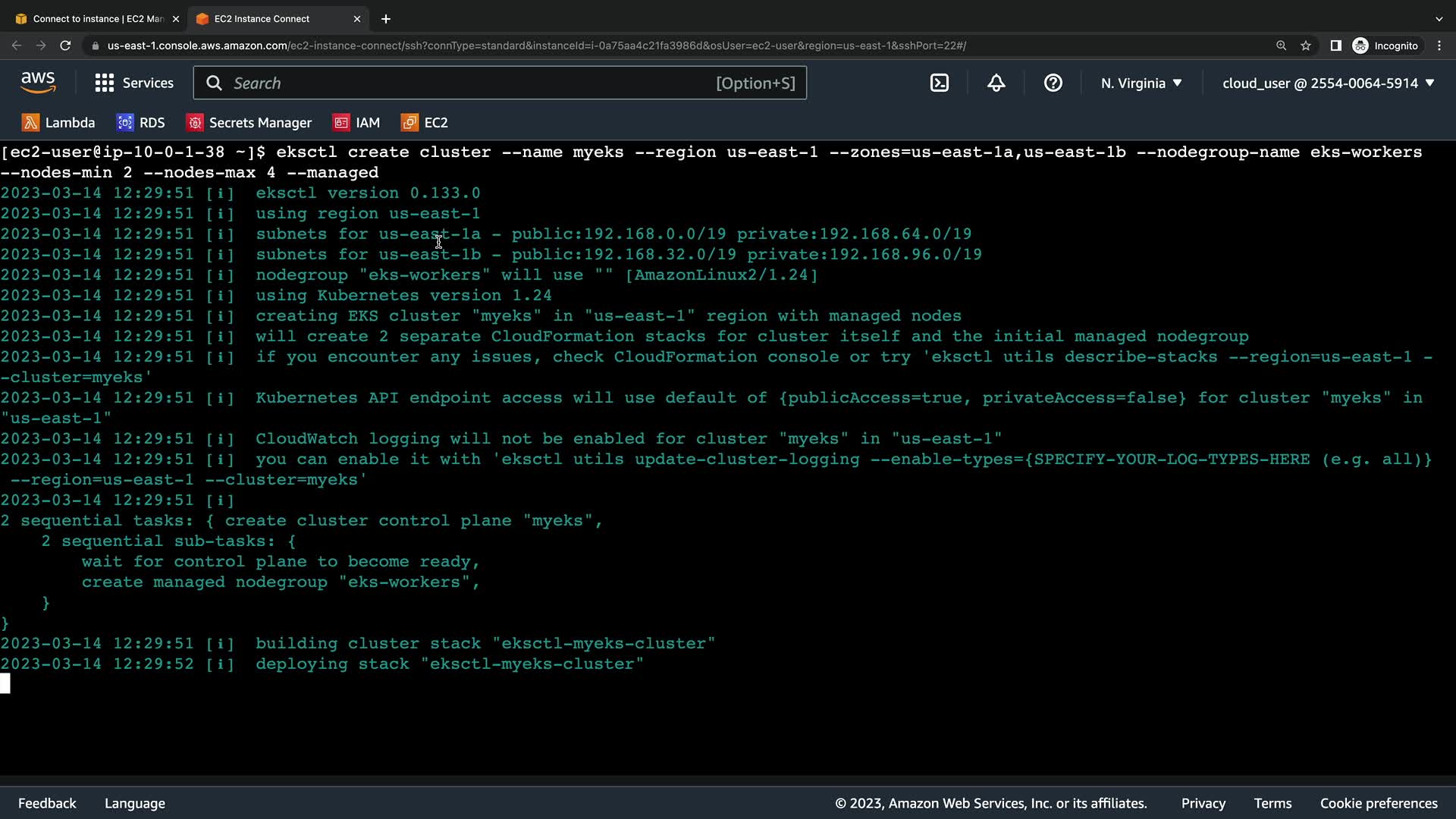Image resolution: width=1456 pixels, height=819 pixels.
Task: Click the Feedback link in footer
Action: click(x=47, y=803)
